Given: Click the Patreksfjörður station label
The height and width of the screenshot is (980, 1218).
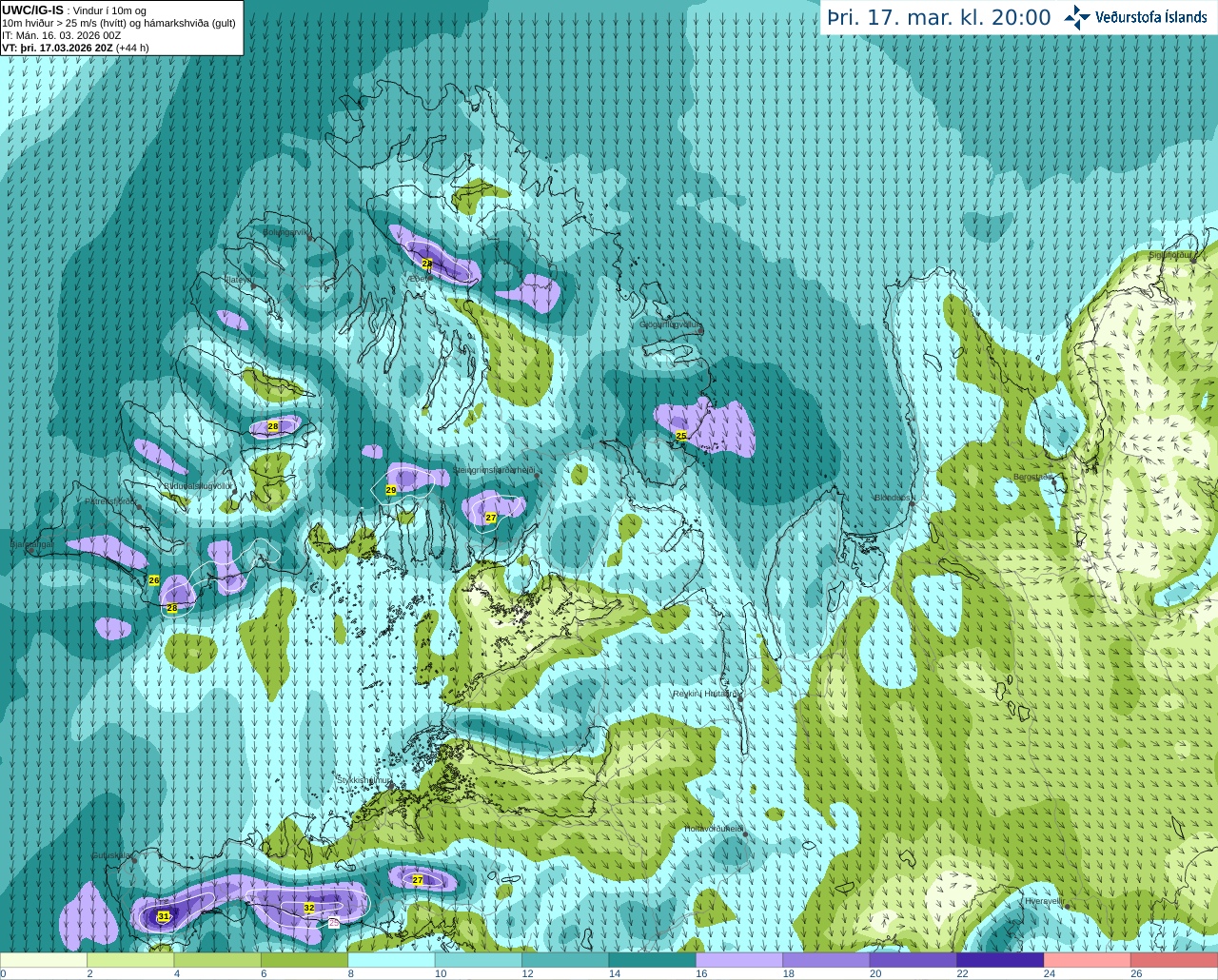Looking at the screenshot, I should (x=111, y=500).
